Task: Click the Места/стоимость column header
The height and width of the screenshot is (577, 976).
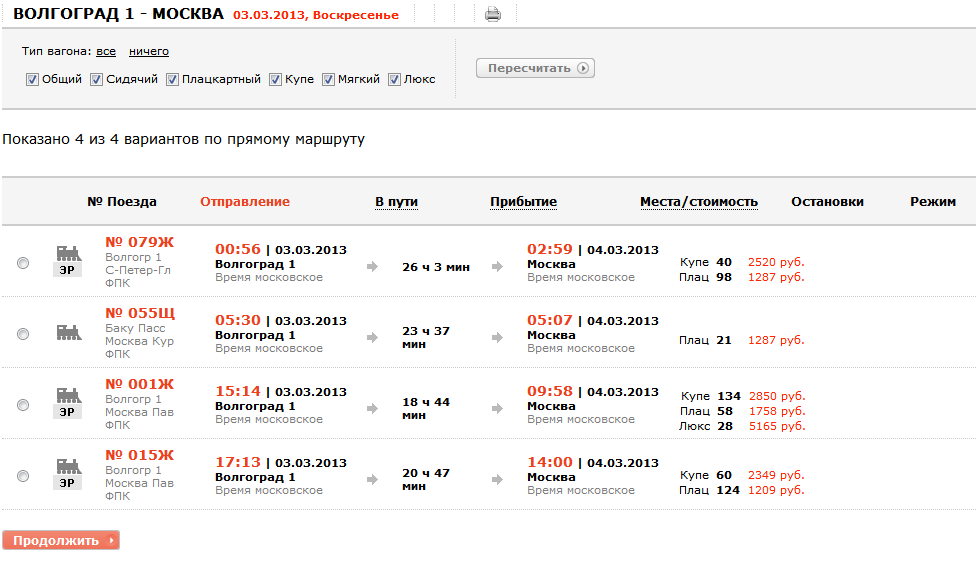Action: click(x=699, y=202)
